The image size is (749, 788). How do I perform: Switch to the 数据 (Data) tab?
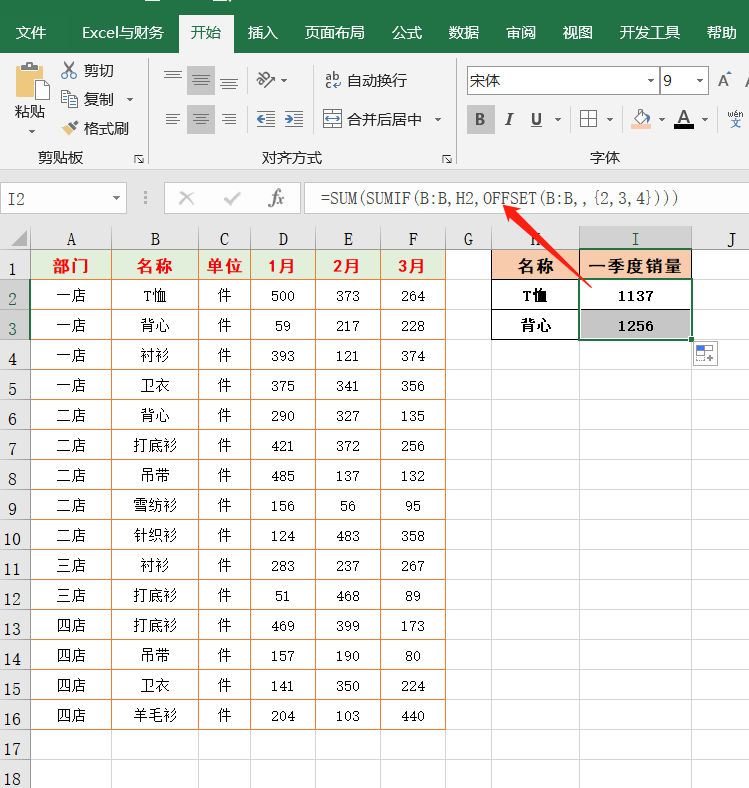pyautogui.click(x=463, y=33)
